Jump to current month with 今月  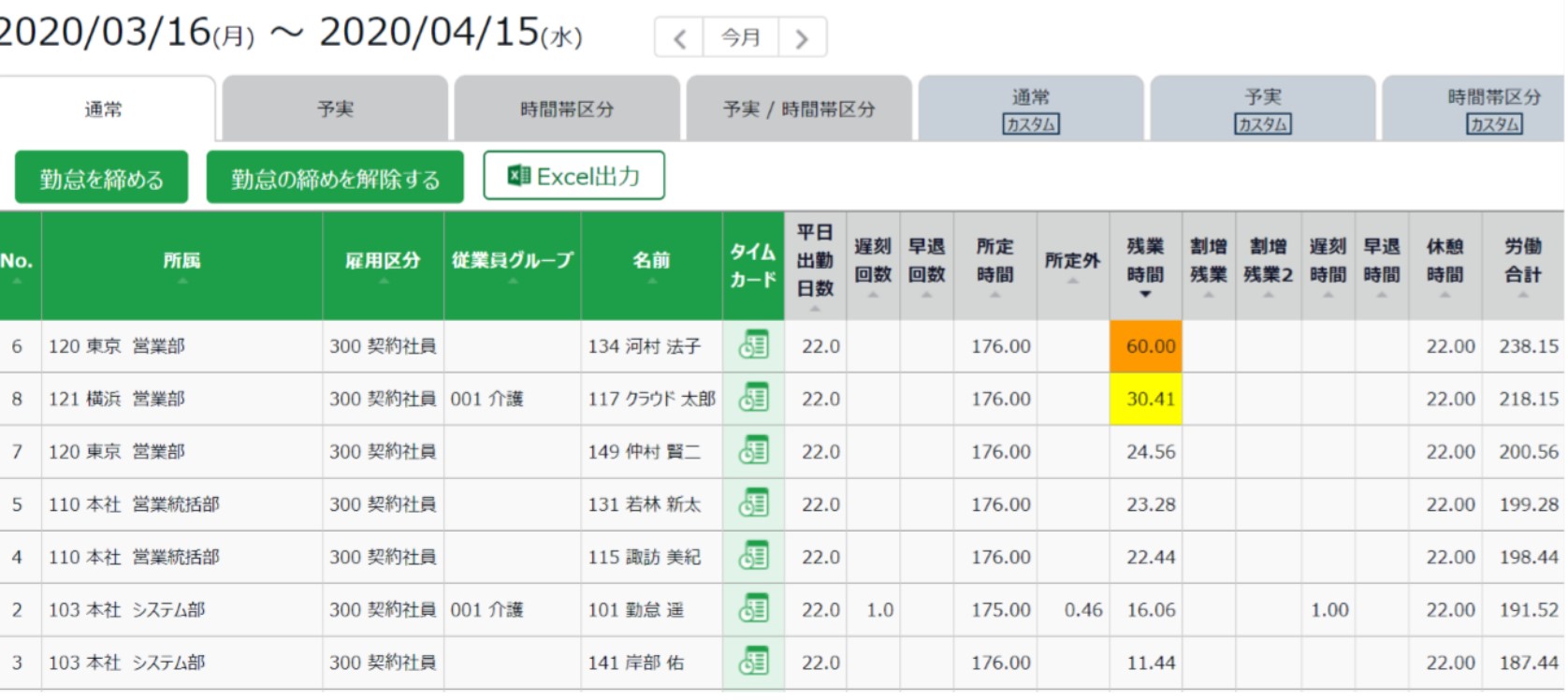click(x=740, y=38)
